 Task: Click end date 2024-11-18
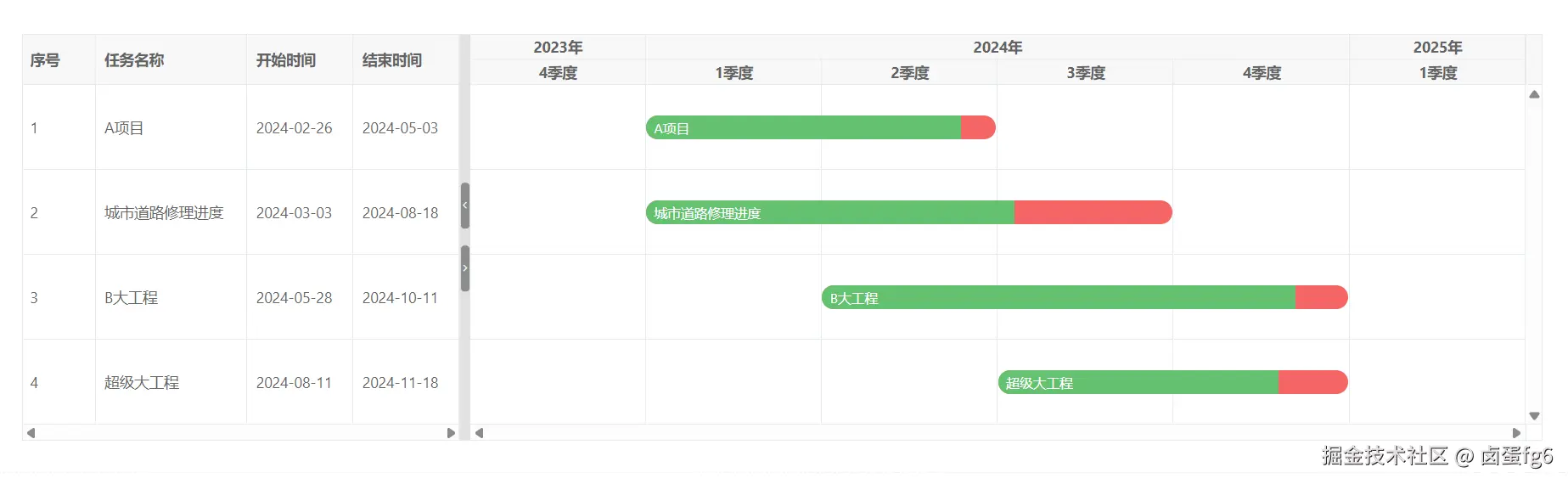tap(400, 383)
